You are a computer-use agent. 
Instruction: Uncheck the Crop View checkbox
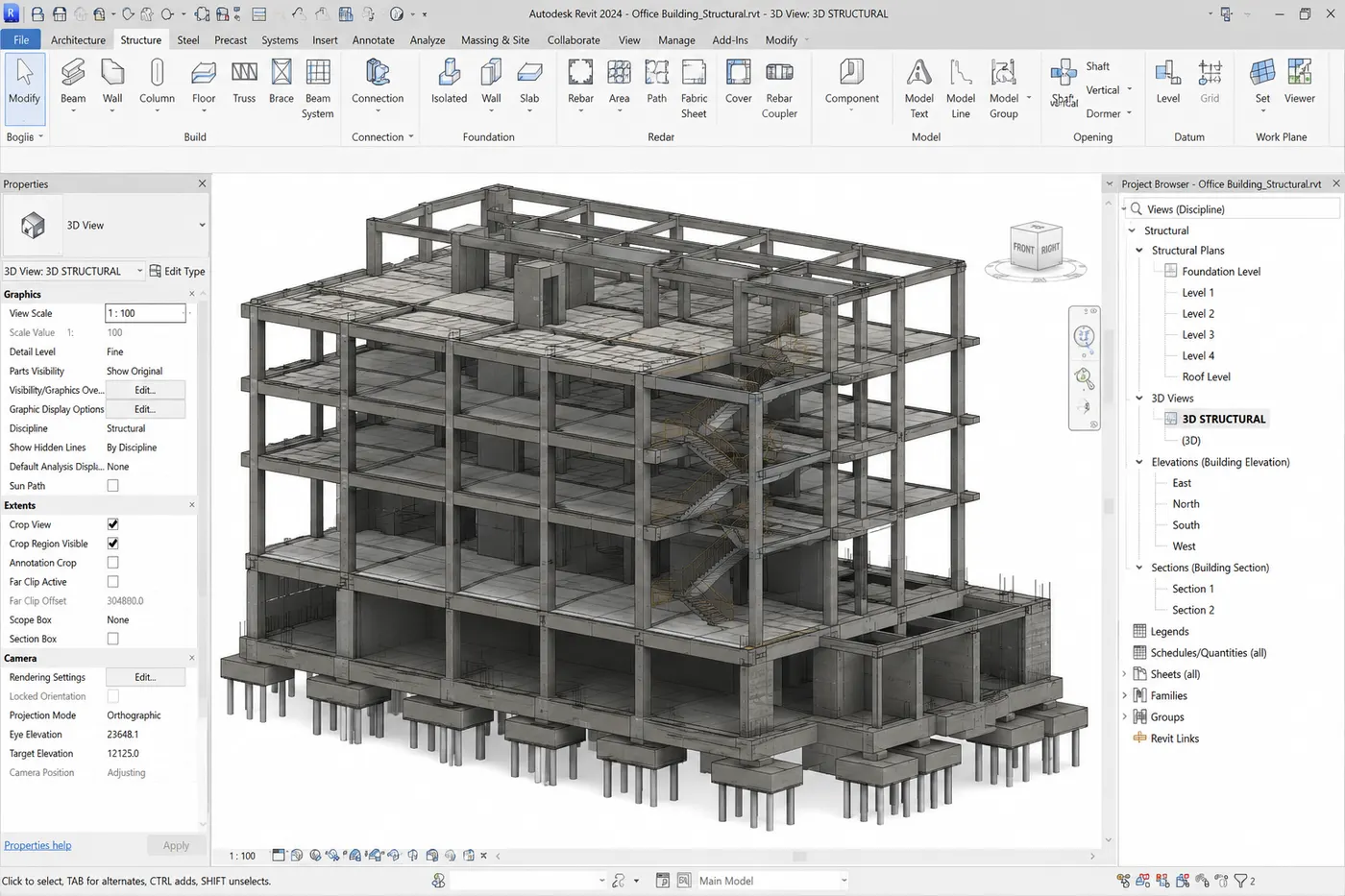point(112,524)
